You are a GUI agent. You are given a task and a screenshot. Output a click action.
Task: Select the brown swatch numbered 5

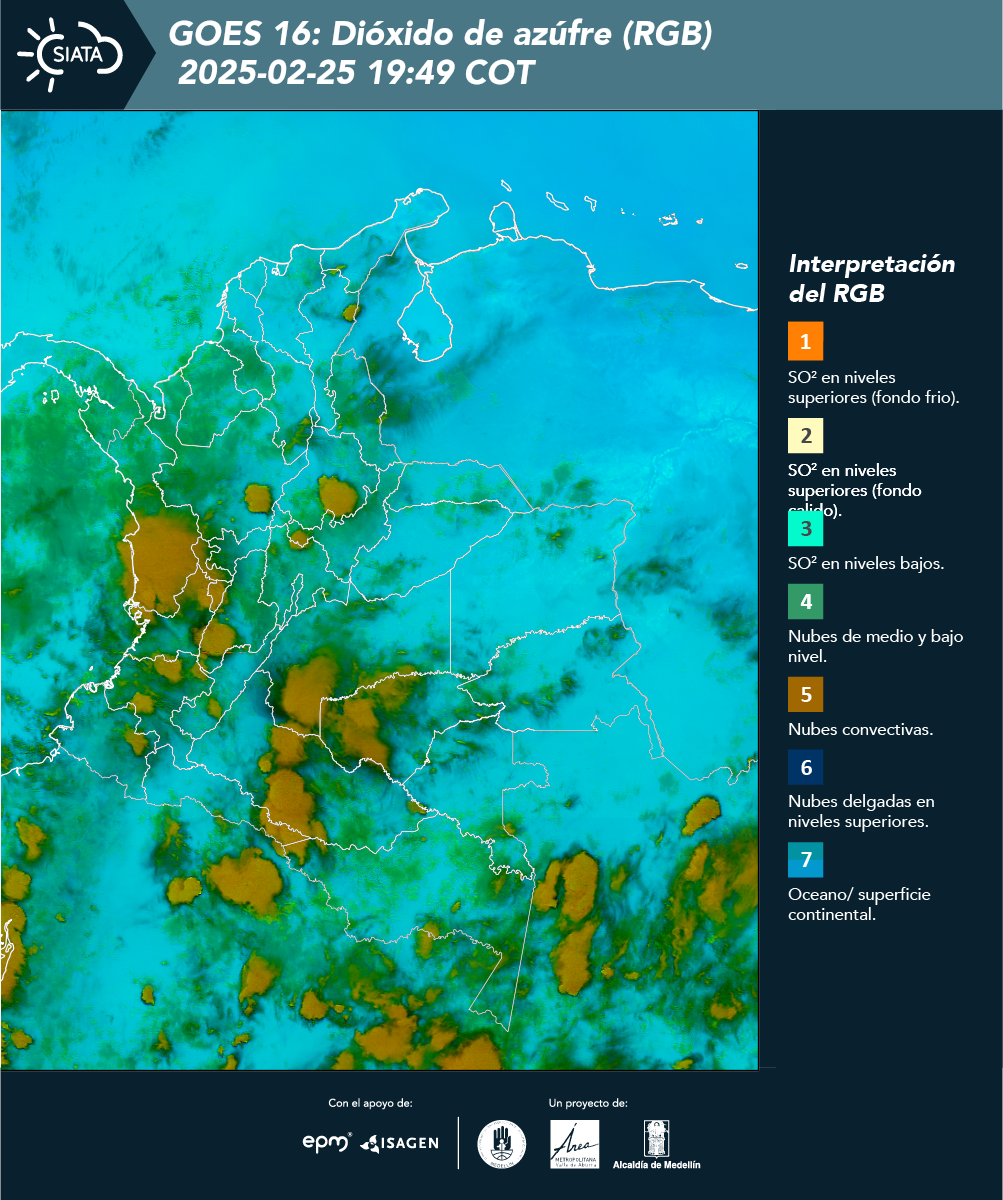[805, 693]
